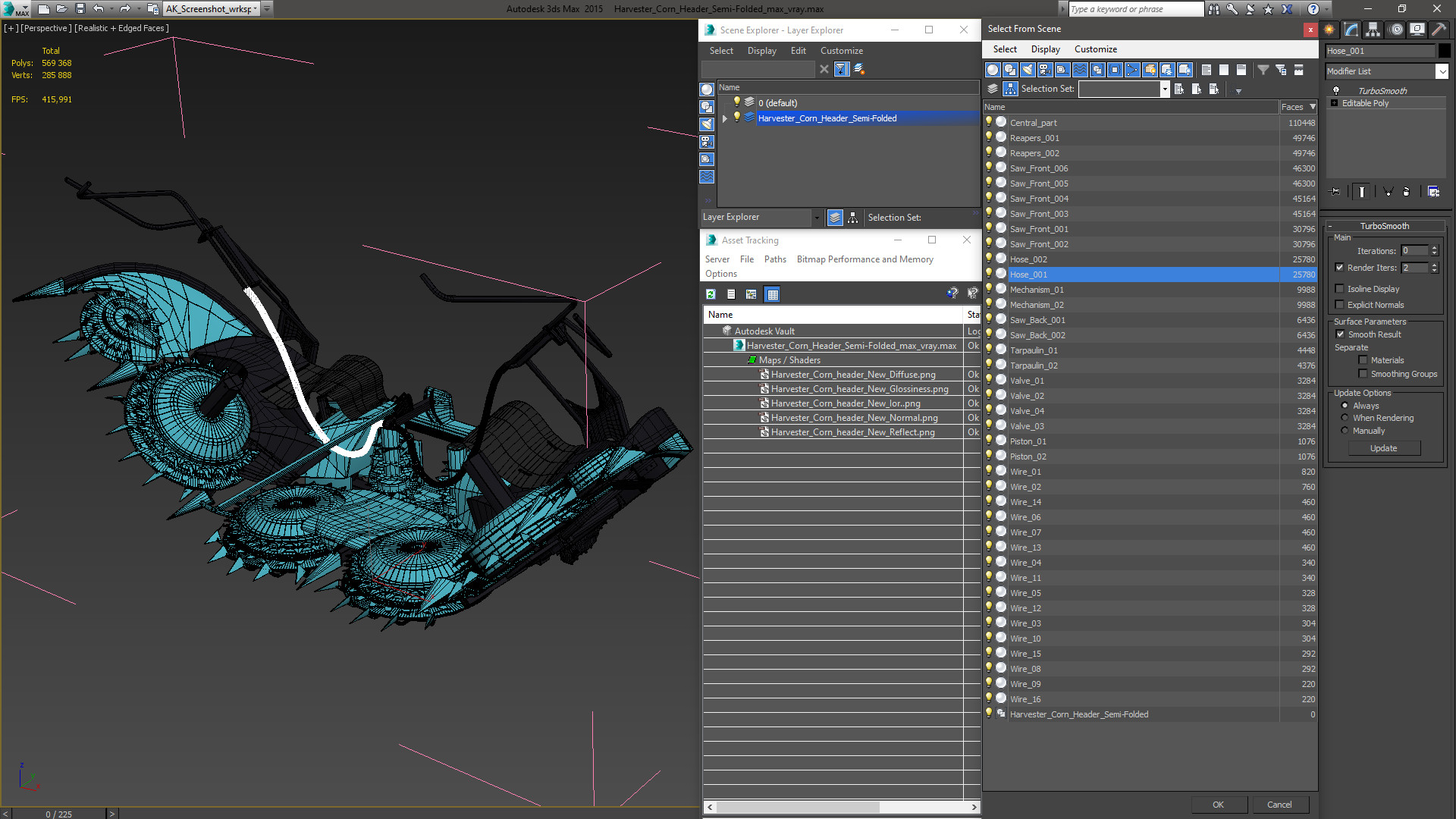Enable Separate by Materials checkbox
The height and width of the screenshot is (819, 1456).
tap(1363, 360)
